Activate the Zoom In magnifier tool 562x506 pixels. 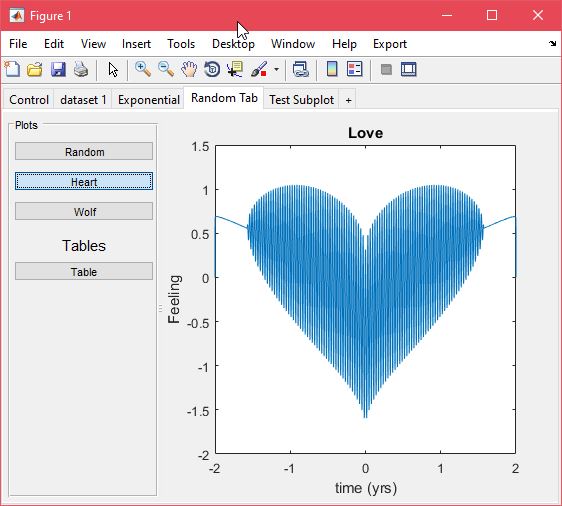coord(143,69)
